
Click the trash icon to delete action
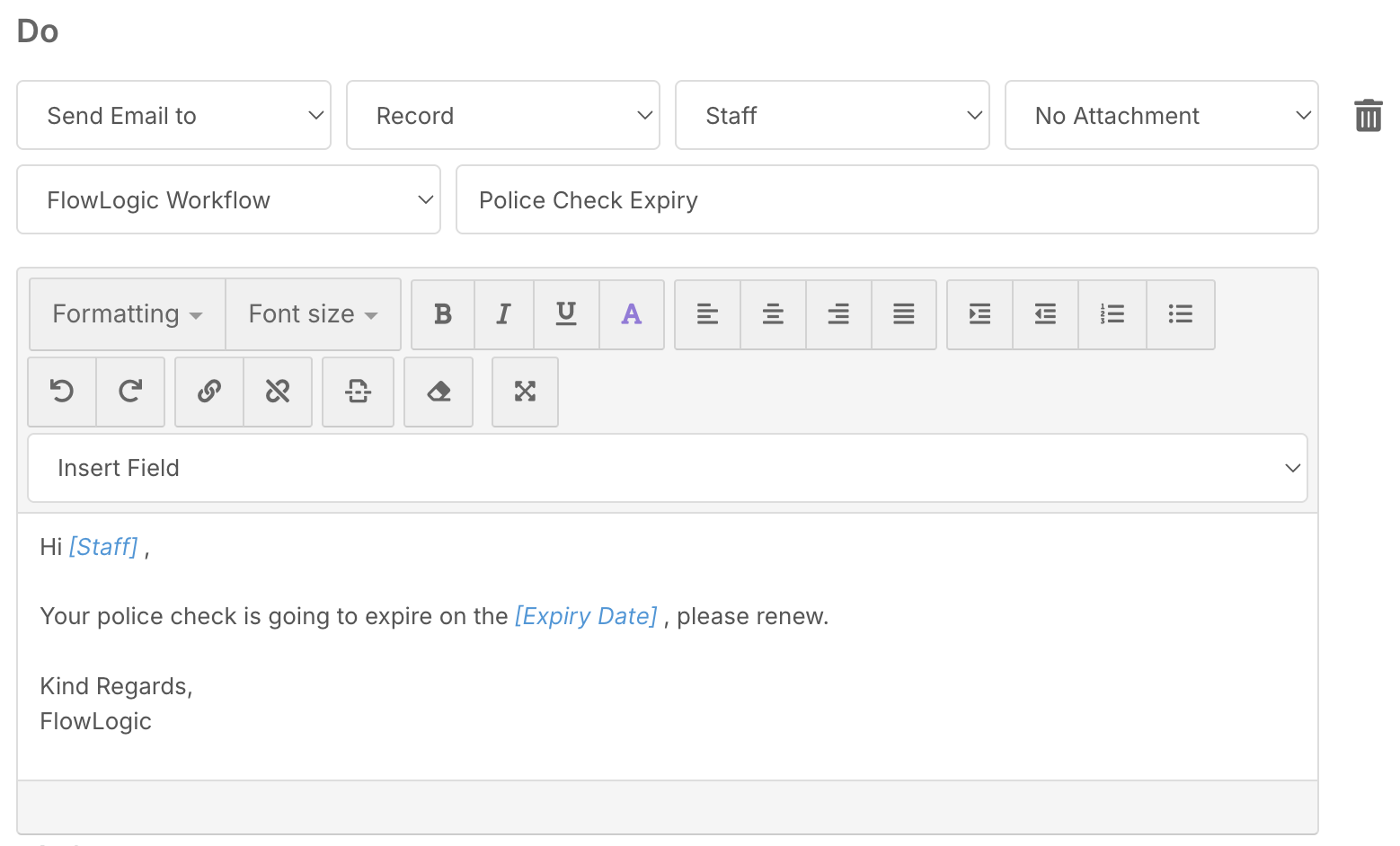click(x=1368, y=116)
